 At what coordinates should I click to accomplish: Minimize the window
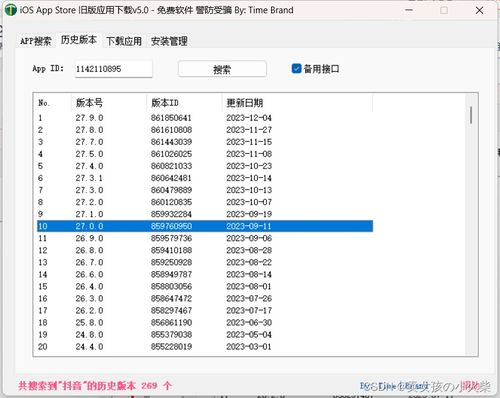pyautogui.click(x=409, y=10)
